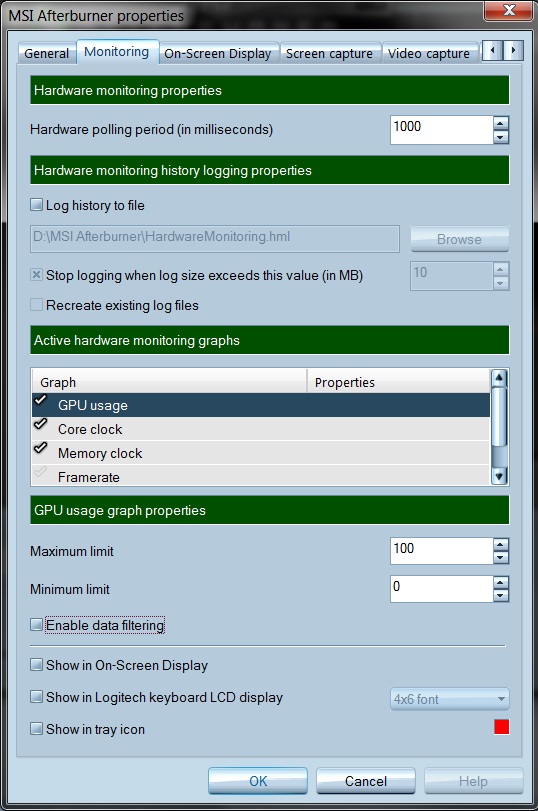
Task: Click the red tray icon color swatch
Action: click(502, 727)
